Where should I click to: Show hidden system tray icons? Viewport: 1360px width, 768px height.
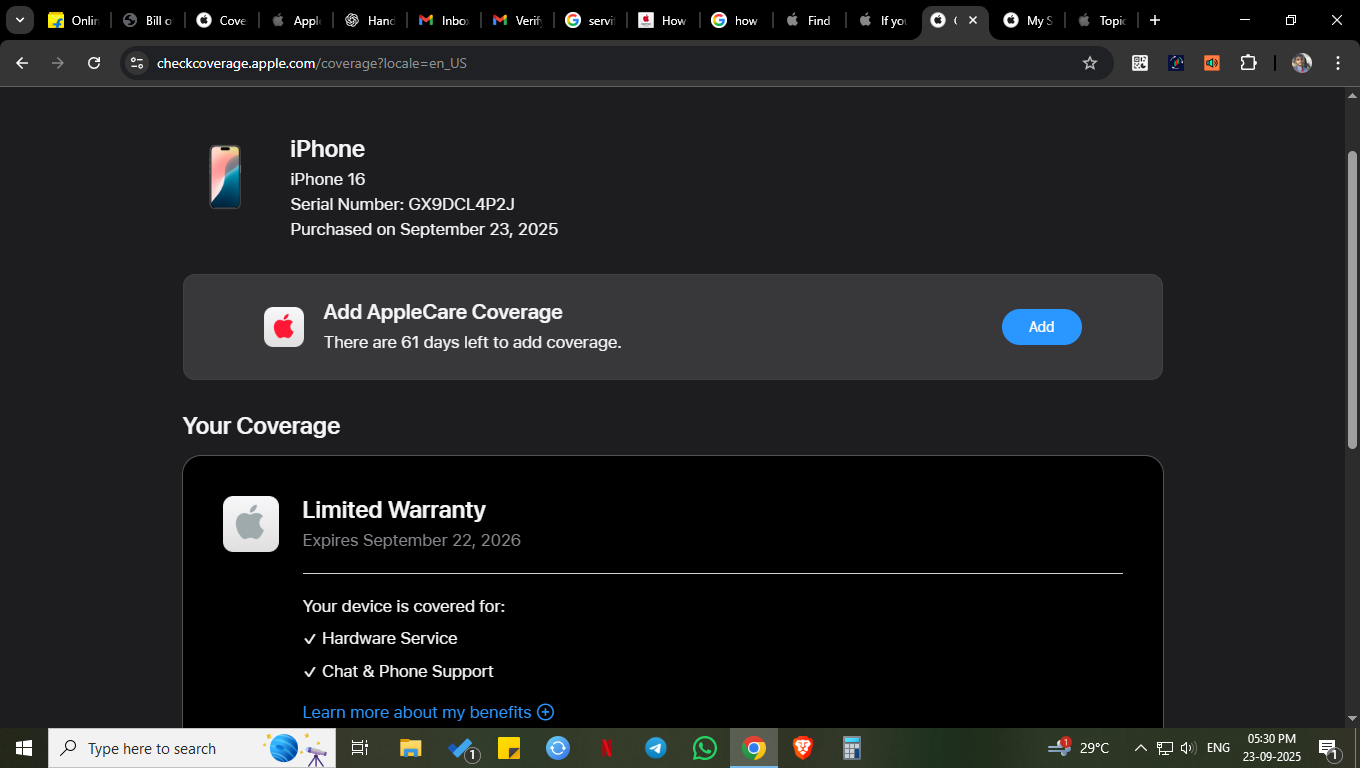click(1140, 748)
